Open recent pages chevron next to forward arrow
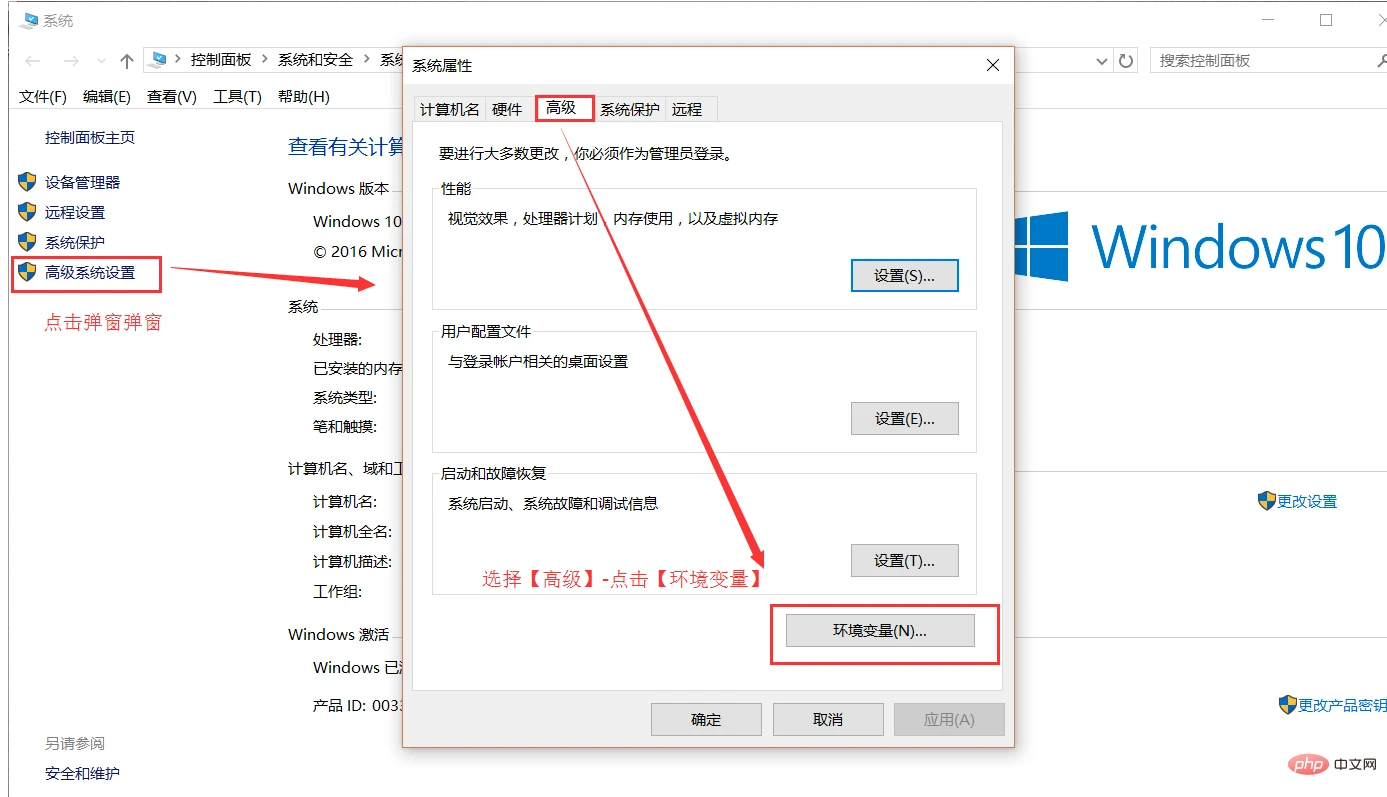 click(100, 60)
